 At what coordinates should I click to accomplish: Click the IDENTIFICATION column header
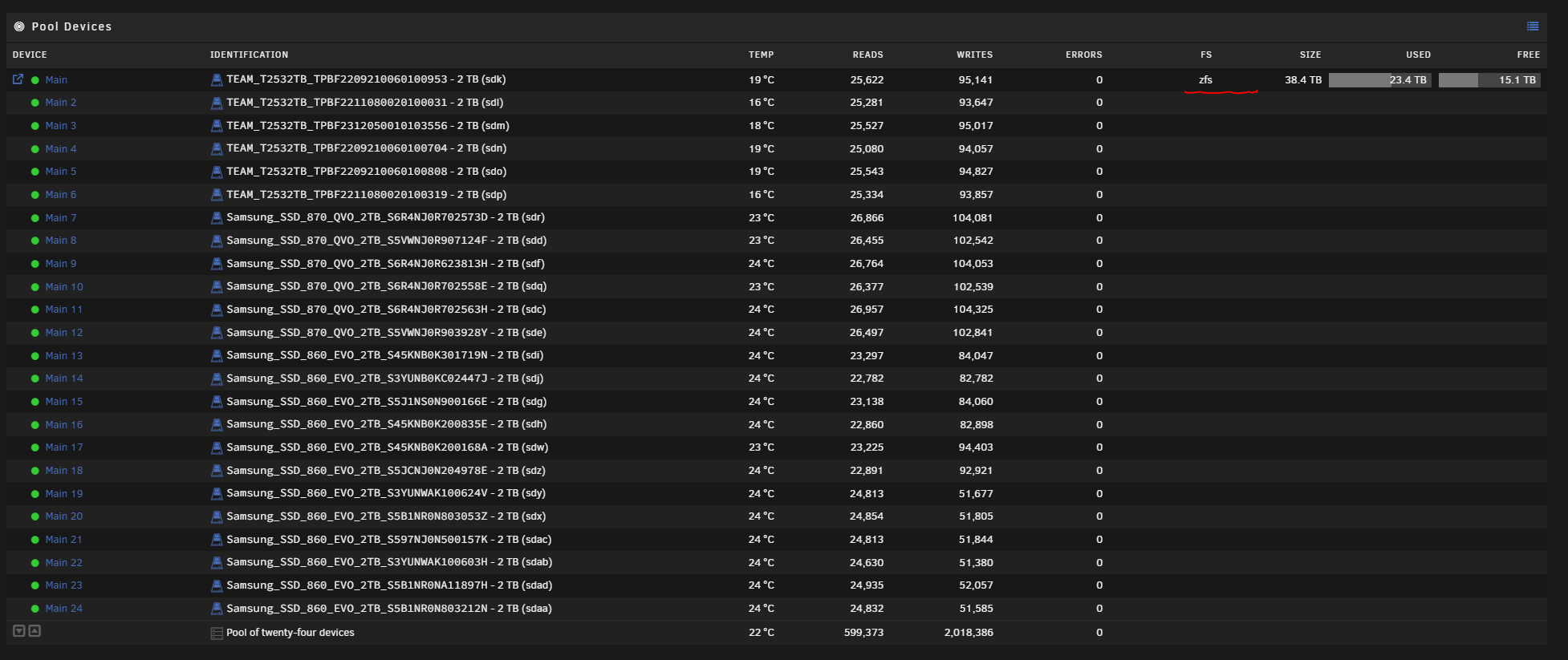[x=249, y=55]
